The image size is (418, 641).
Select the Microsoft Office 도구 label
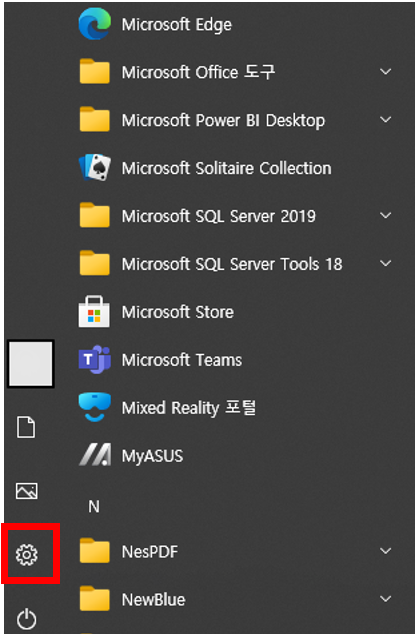198,72
